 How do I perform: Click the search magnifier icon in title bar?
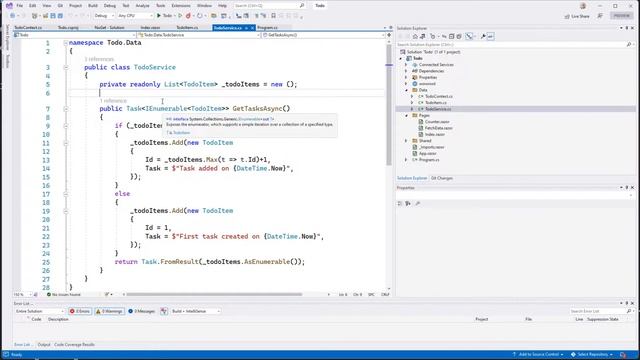point(302,6)
